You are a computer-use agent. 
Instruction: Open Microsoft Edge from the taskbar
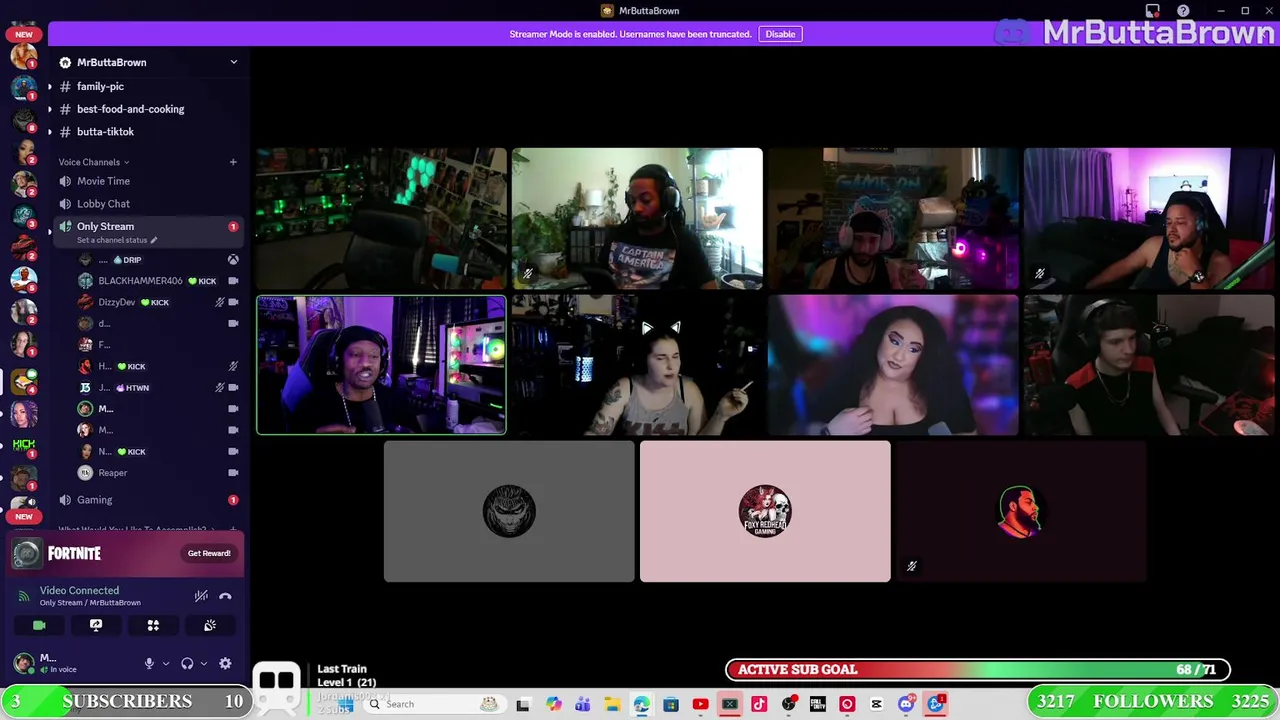641,704
